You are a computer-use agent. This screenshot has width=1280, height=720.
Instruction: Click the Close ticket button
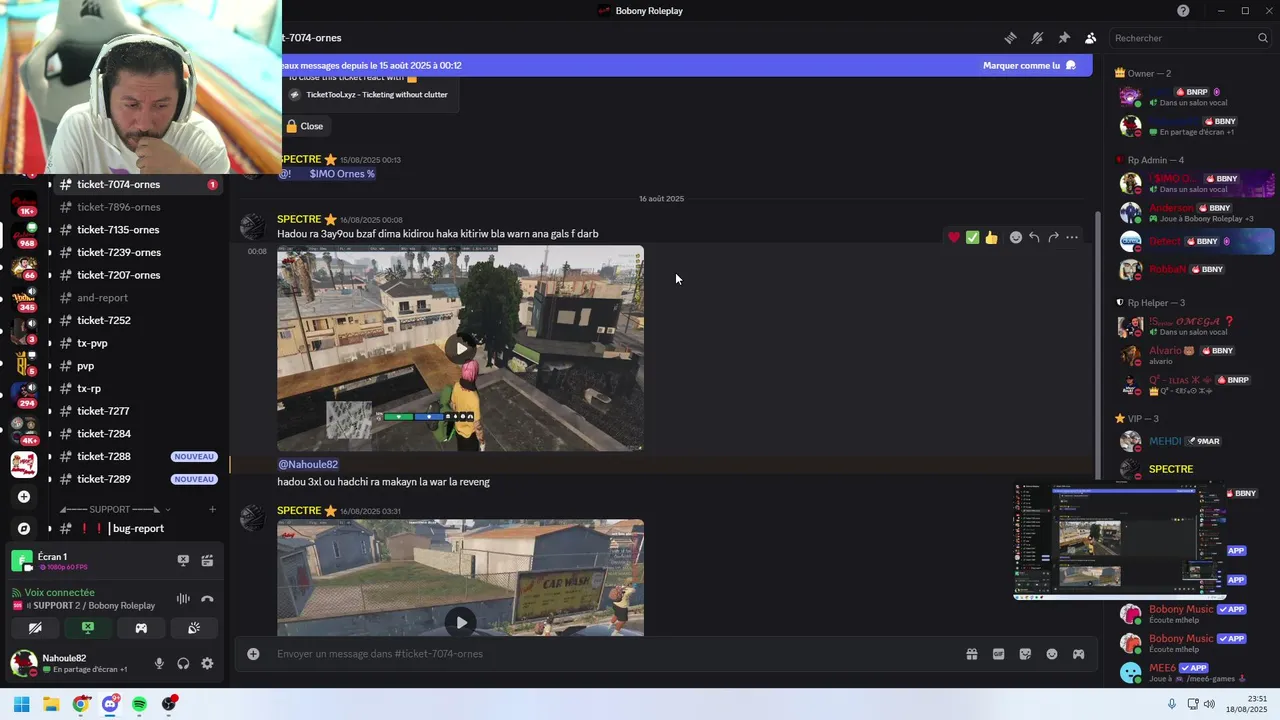[x=305, y=126]
